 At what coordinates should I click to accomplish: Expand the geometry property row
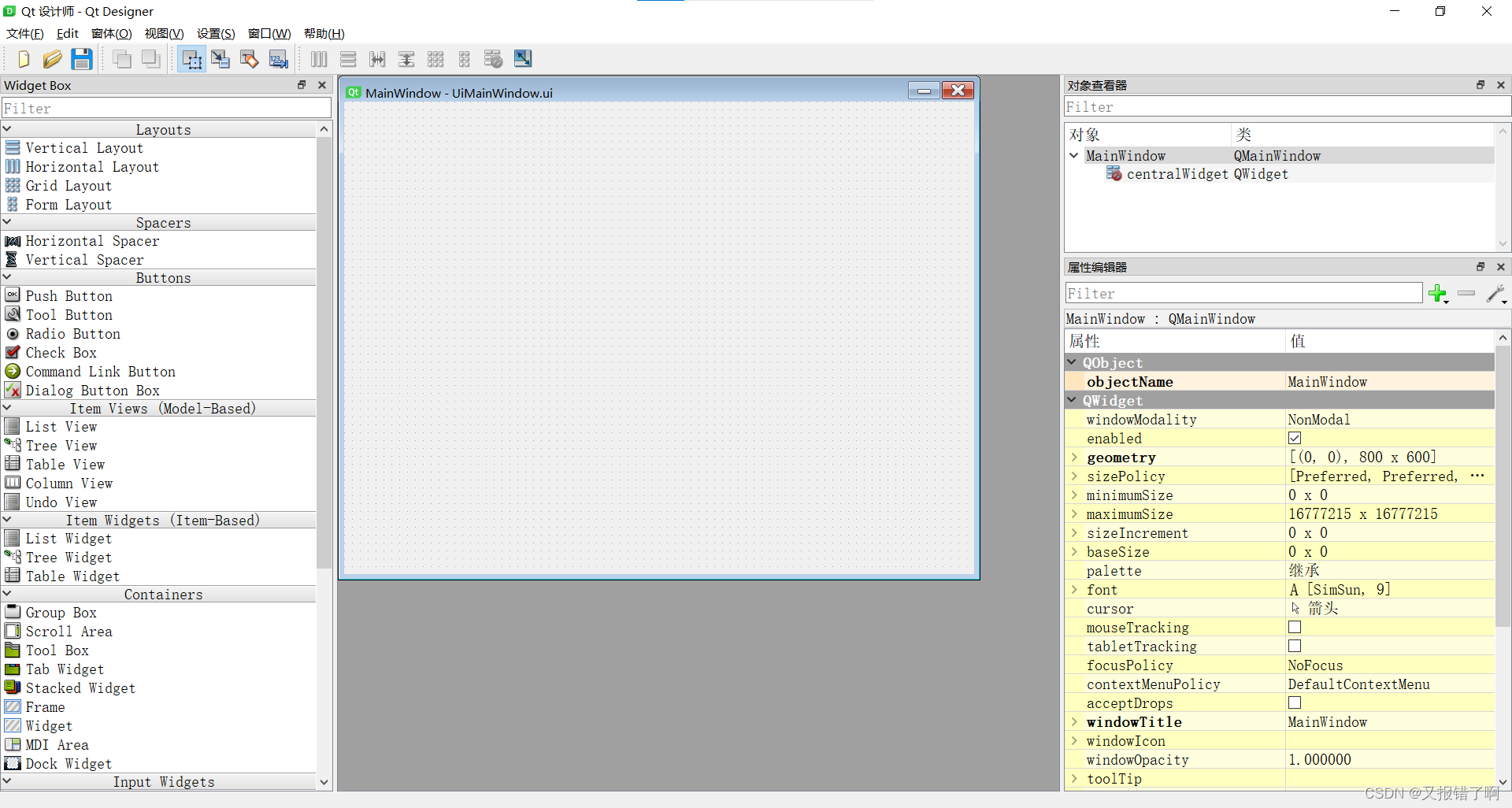[x=1074, y=458]
